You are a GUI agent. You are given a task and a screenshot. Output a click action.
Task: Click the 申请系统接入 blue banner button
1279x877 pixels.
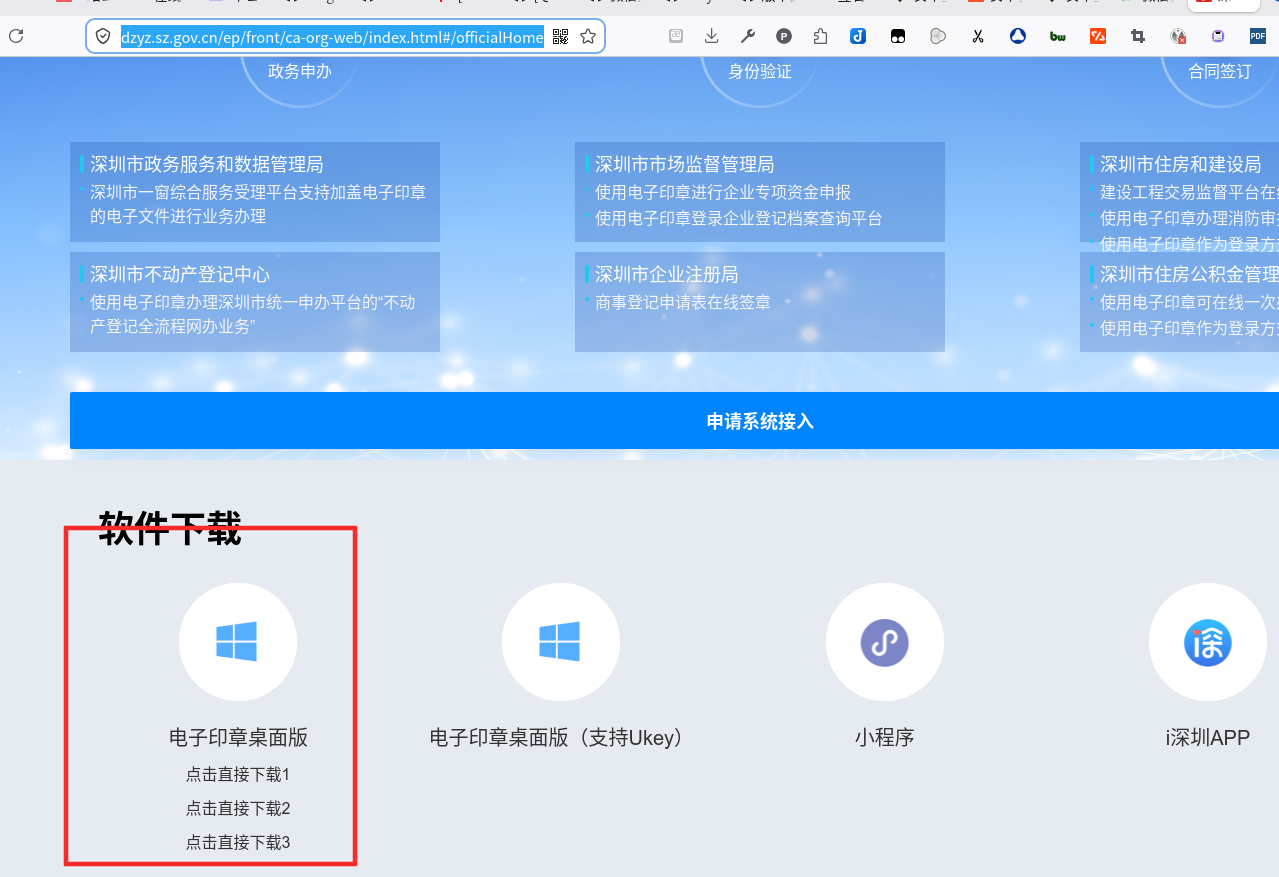click(759, 421)
